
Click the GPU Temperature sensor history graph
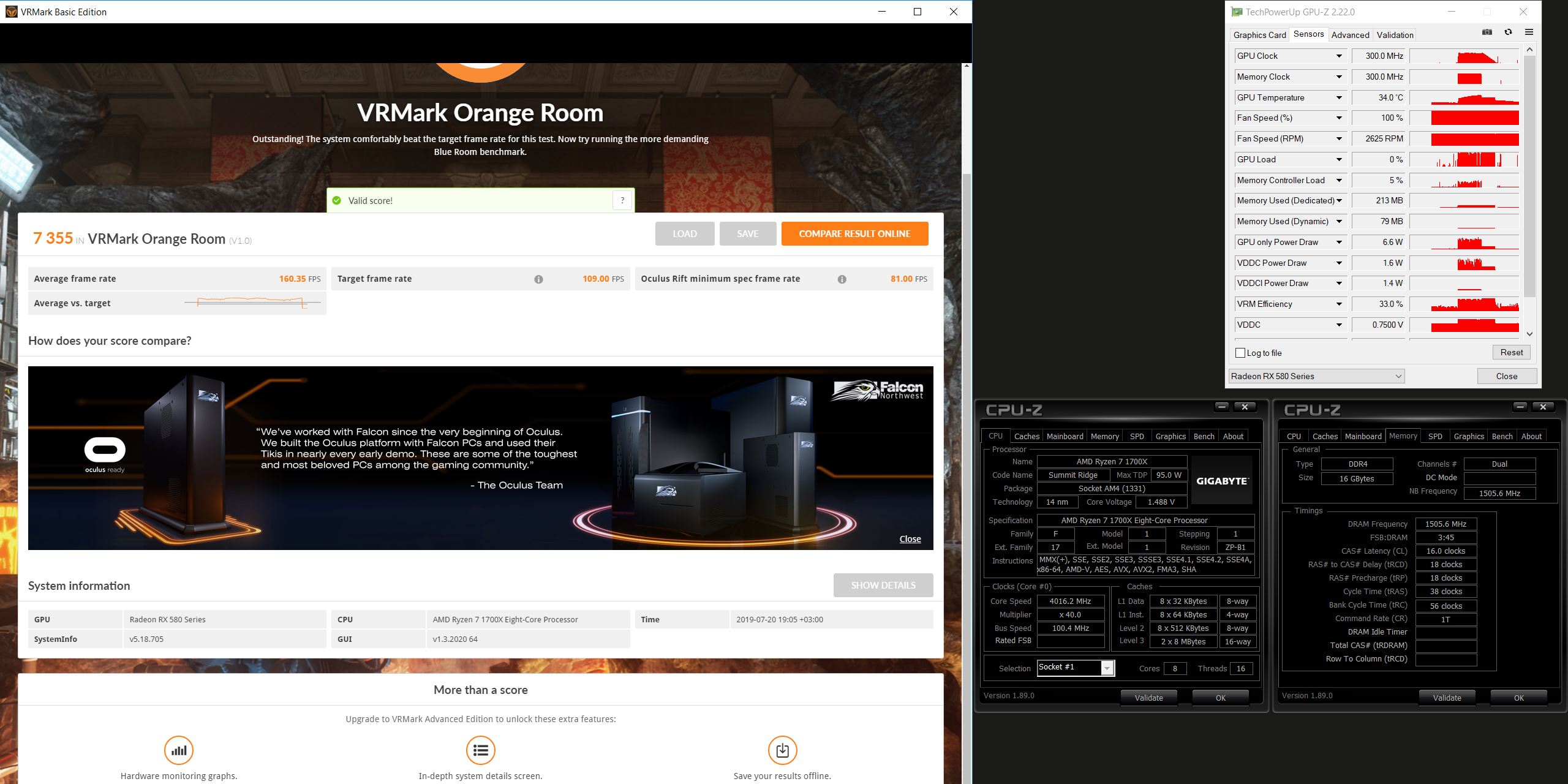pos(1464,97)
